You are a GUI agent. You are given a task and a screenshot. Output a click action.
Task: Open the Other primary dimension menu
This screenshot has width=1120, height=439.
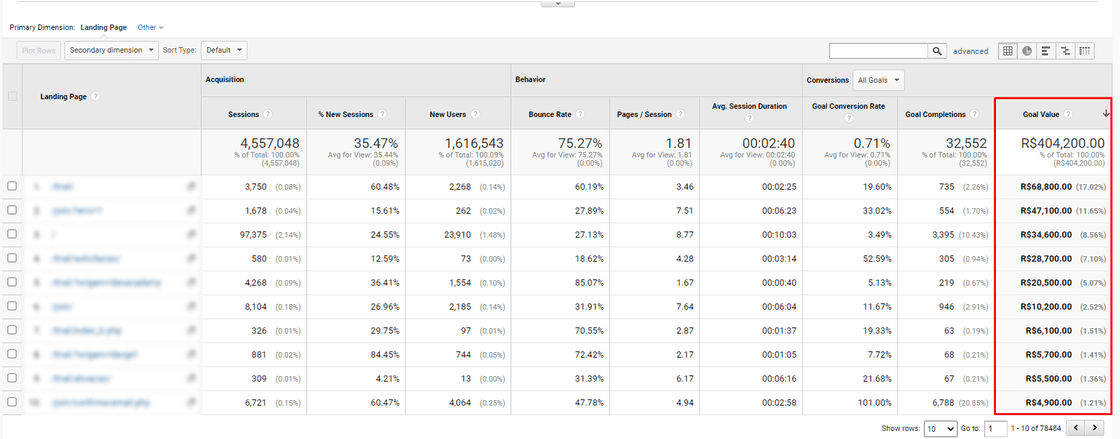pyautogui.click(x=151, y=27)
